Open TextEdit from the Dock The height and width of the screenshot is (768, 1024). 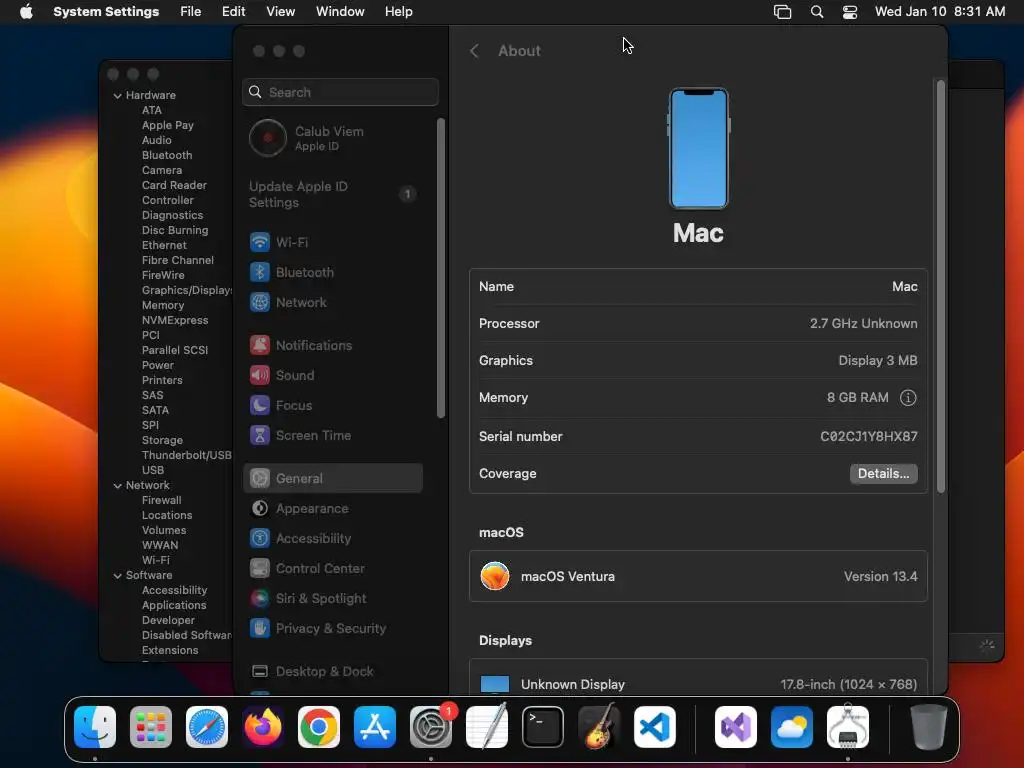[x=487, y=727]
